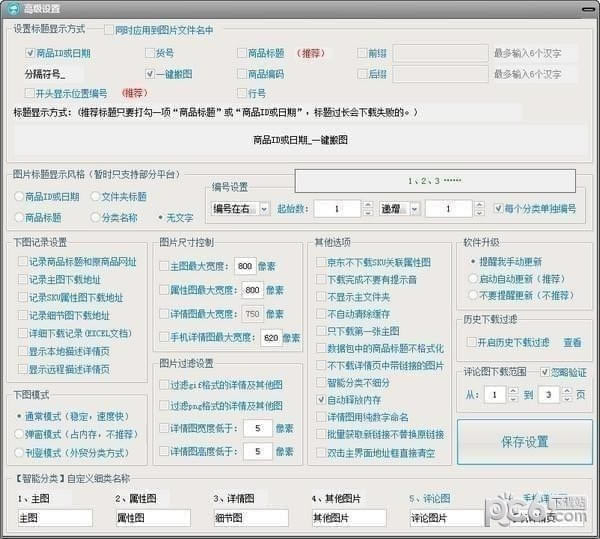Enable 过滤gif格式的详情及其他图 checkbox
Viewport: 600px width, 539px height.
click(164, 385)
